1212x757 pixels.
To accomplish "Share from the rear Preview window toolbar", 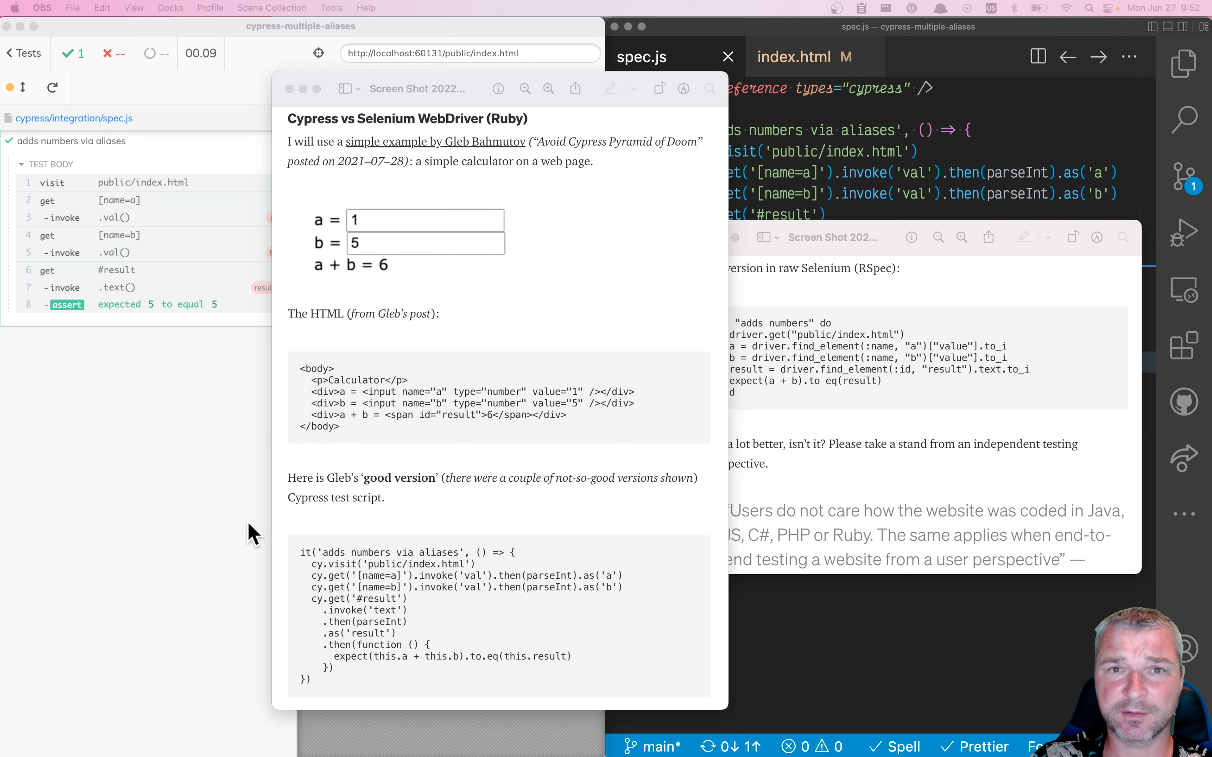I will (989, 237).
